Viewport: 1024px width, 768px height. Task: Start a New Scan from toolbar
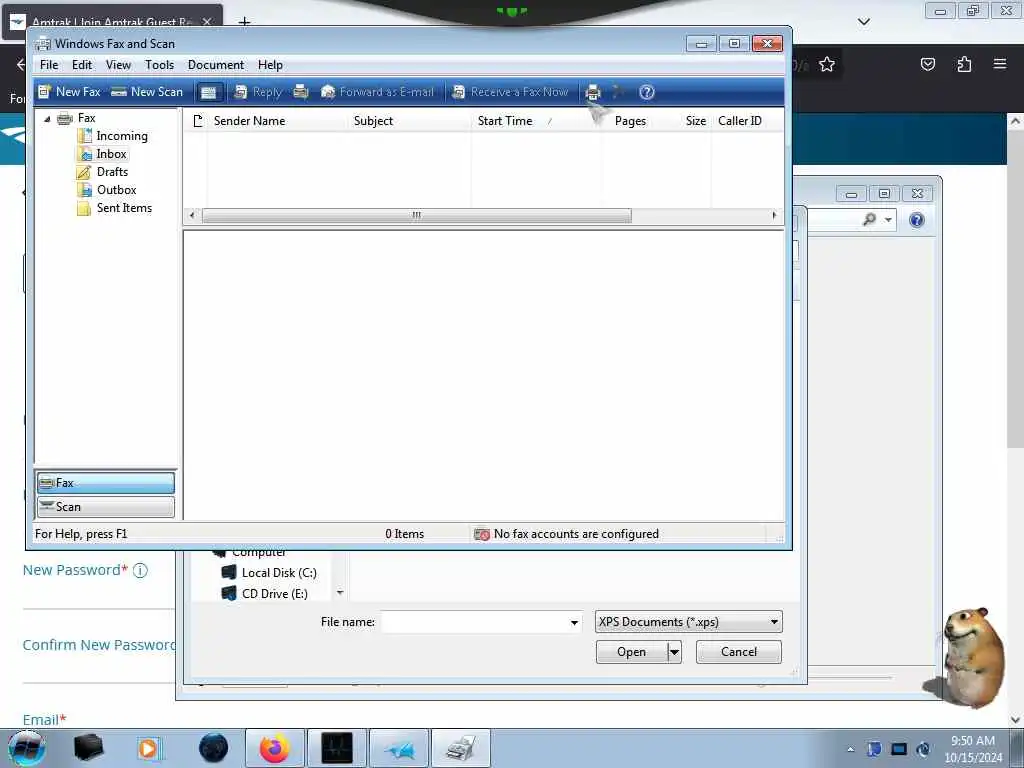point(147,92)
